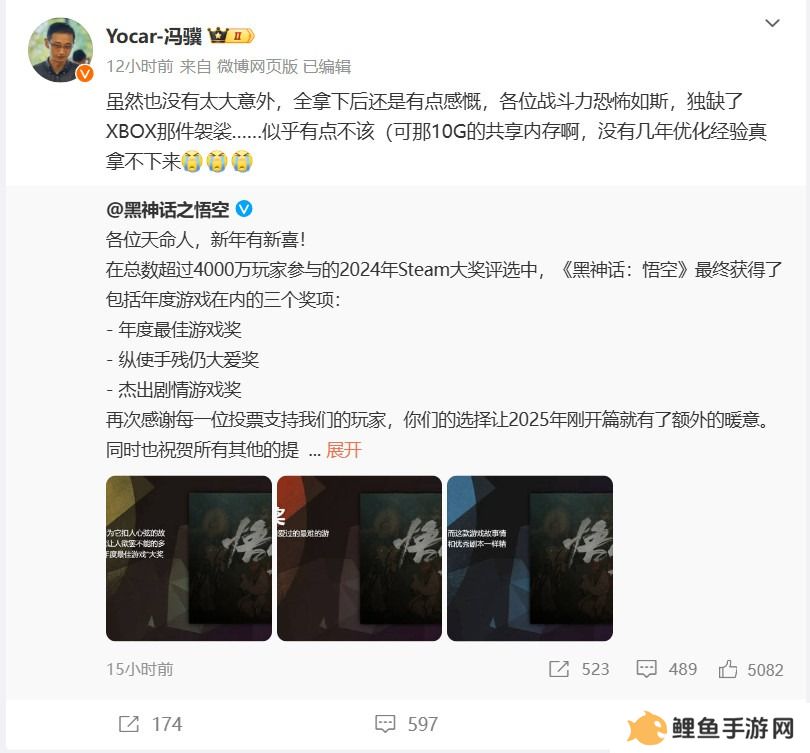The image size is (810, 753).
Task: Open first yellow award image thumbnail
Action: click(x=189, y=558)
